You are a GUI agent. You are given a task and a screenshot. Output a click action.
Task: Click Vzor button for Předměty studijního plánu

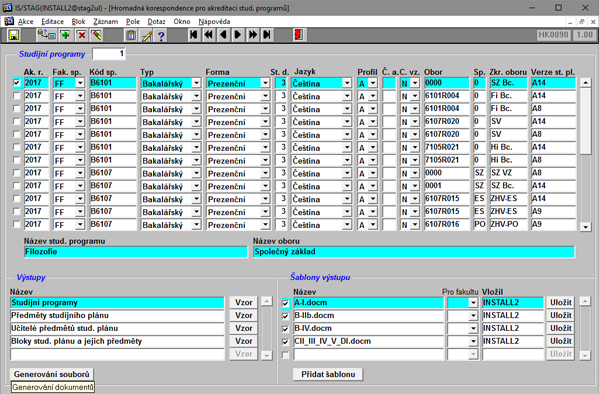[x=244, y=316]
